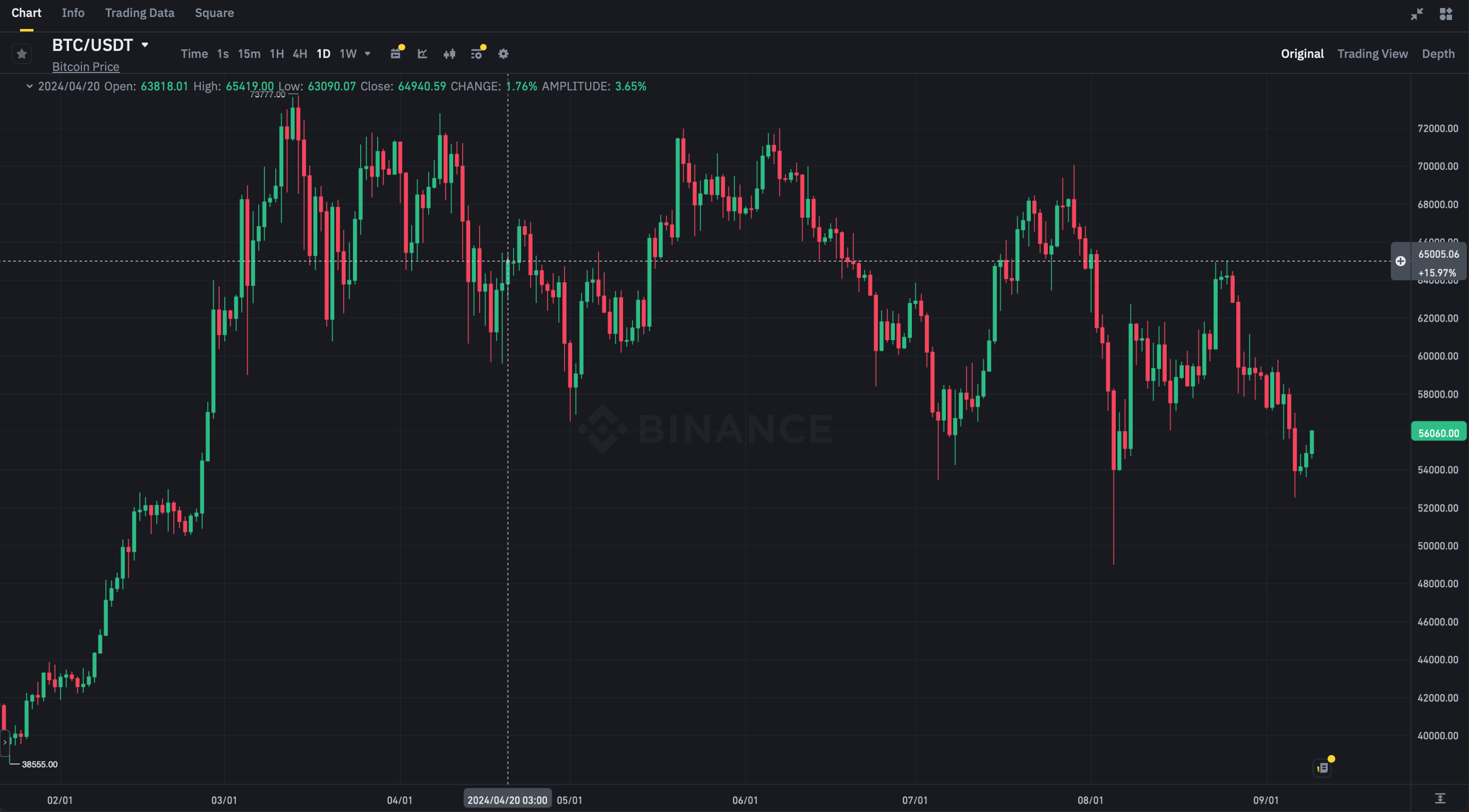Click the 40000.00 price axis label
1469x812 pixels.
(1438, 736)
